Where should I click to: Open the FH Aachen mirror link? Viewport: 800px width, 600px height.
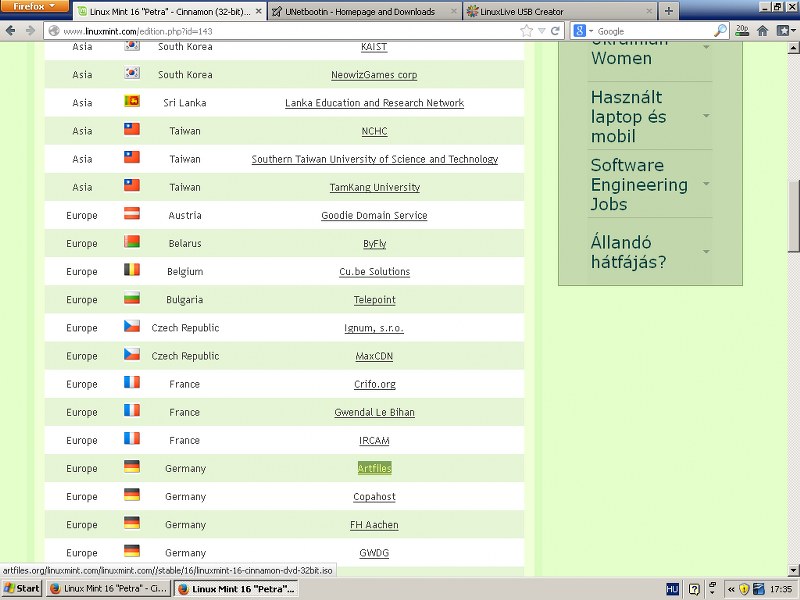374,525
